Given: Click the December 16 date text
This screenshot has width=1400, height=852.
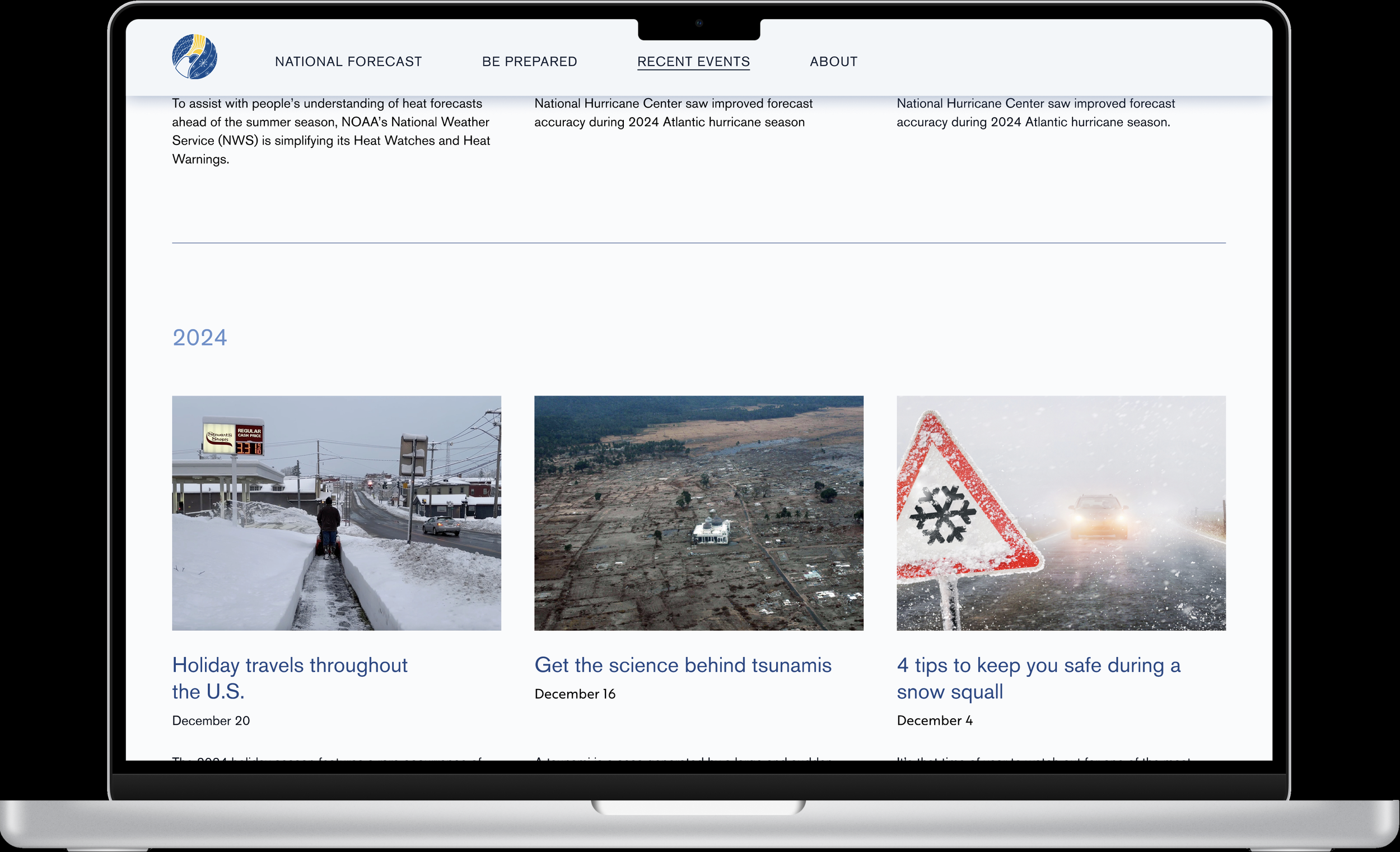Looking at the screenshot, I should 575,693.
